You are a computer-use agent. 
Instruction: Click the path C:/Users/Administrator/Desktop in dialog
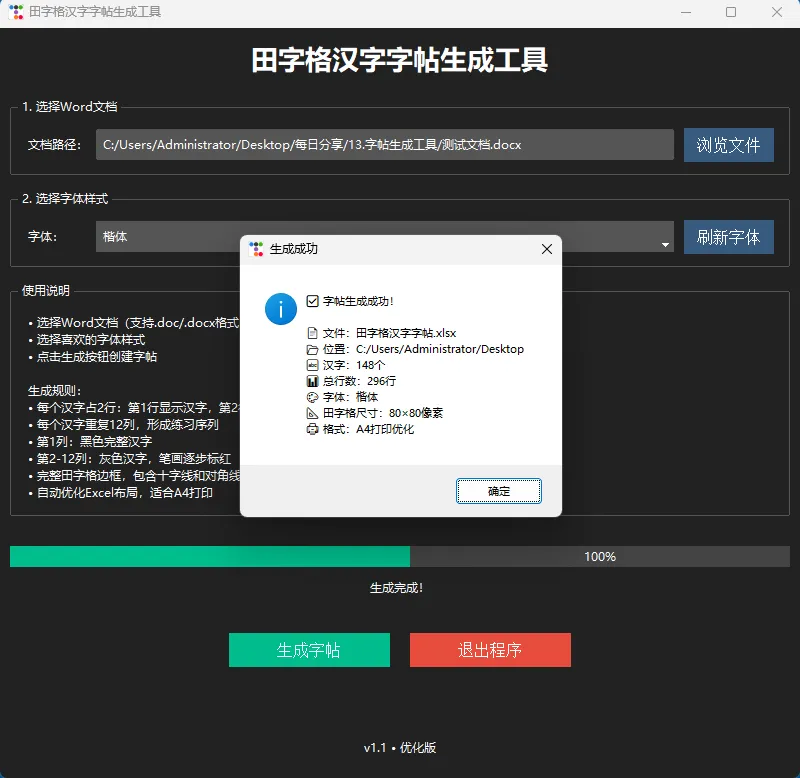440,349
